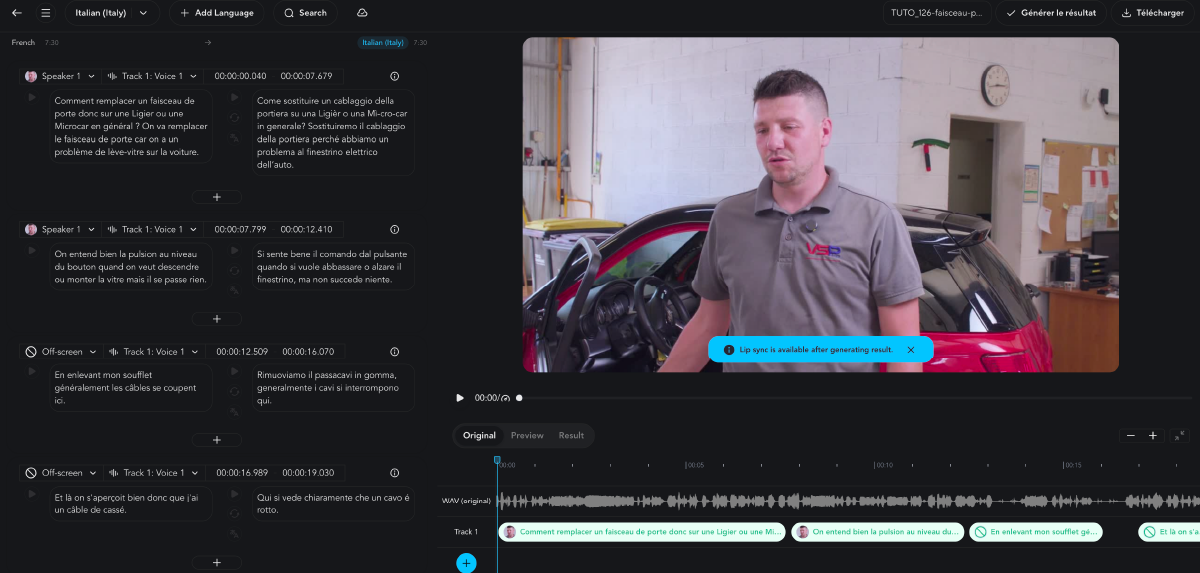1200x573 pixels.
Task: Add segment after 'Rimuoviamo il passacavi' block
Action: [217, 440]
